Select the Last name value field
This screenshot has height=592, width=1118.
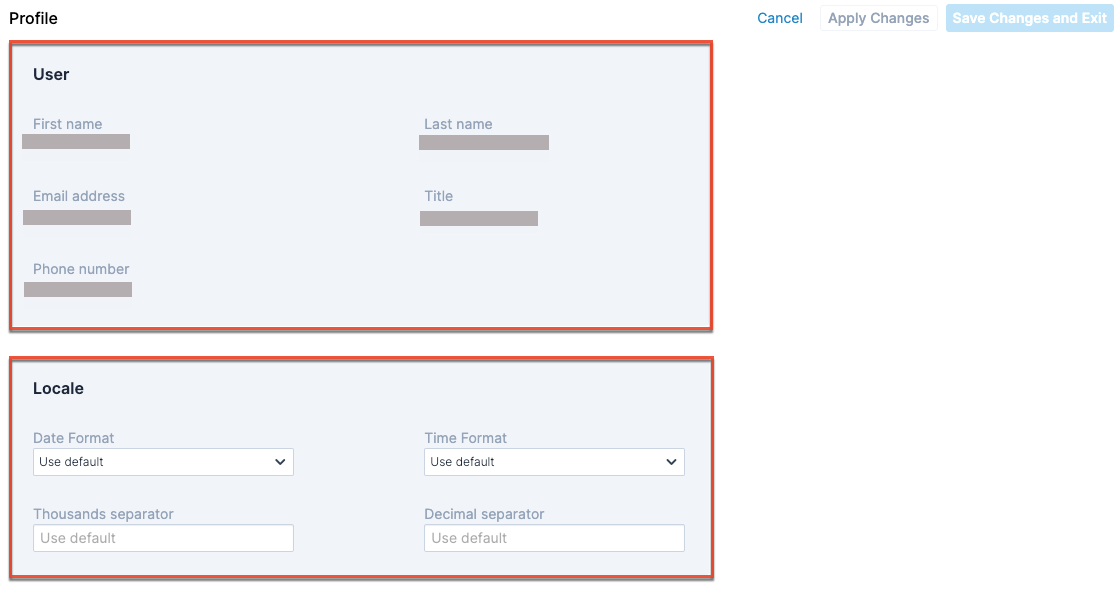pyautogui.click(x=484, y=143)
